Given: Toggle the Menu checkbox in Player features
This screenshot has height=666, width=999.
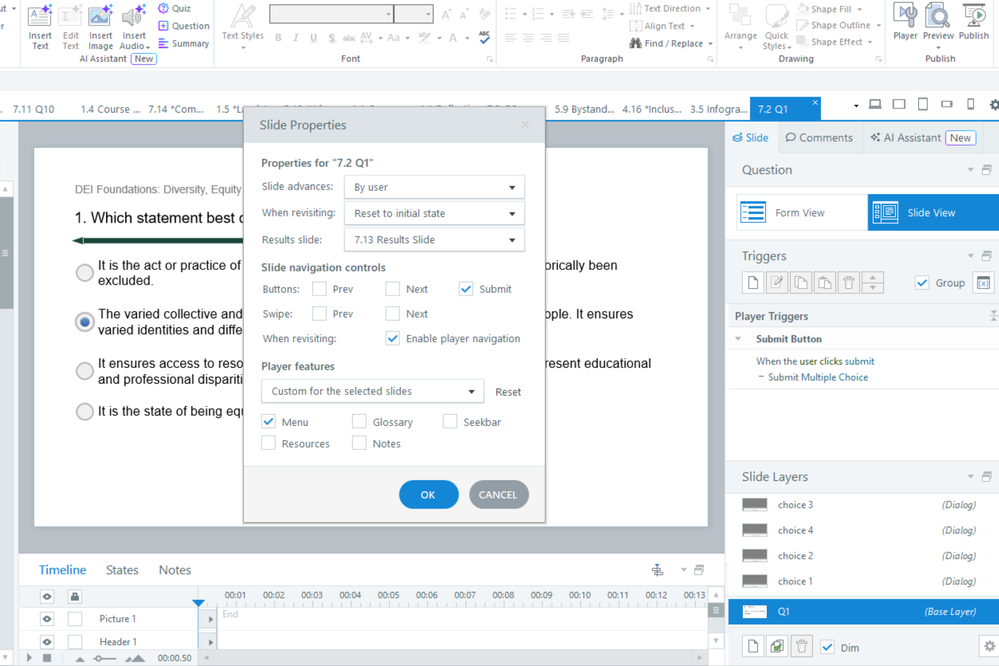Looking at the screenshot, I should click(x=269, y=422).
